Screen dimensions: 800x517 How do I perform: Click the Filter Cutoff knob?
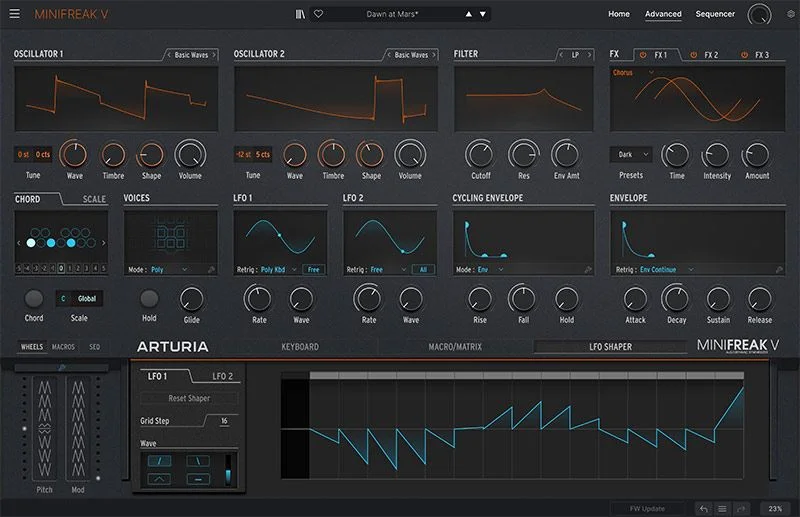coord(481,154)
